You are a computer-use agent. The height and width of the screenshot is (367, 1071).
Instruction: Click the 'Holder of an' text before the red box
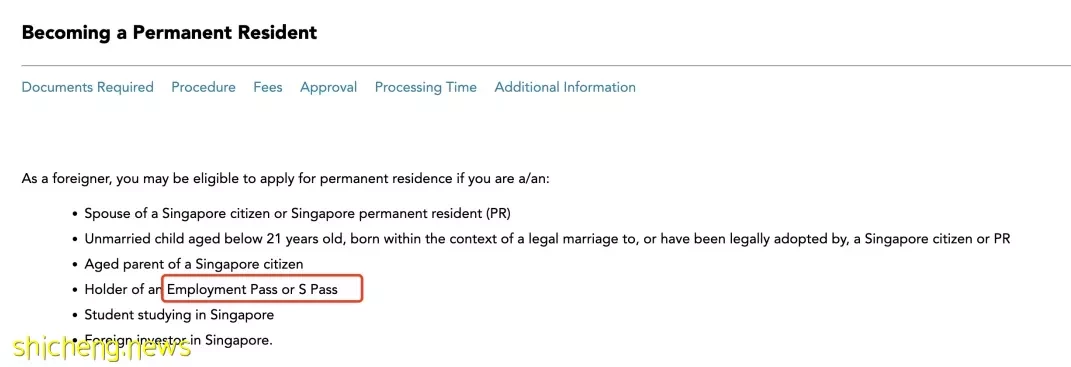(x=124, y=290)
